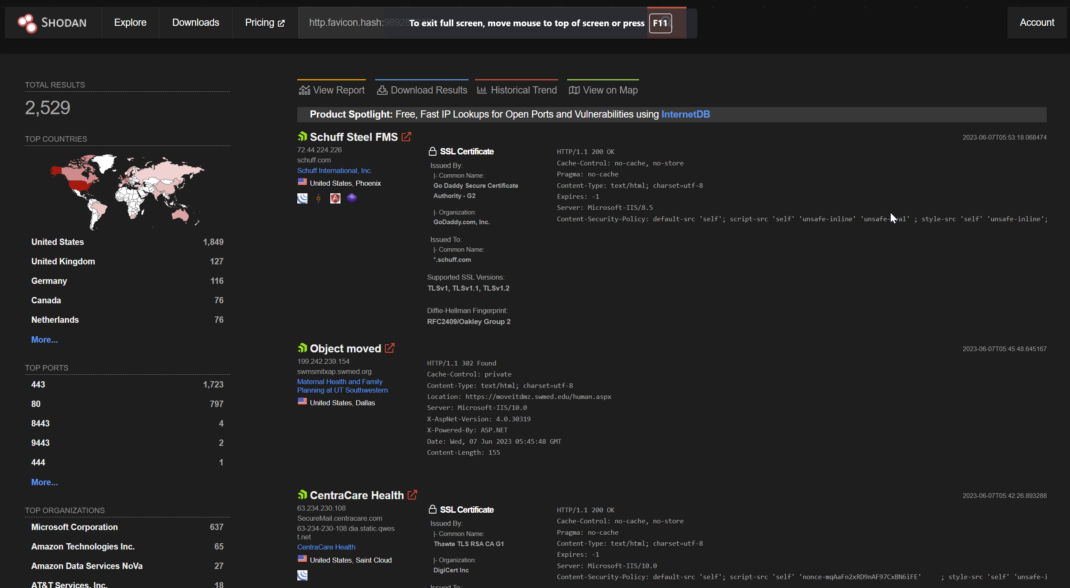The width and height of the screenshot is (1070, 588).
Task: Open the View Report tab
Action: (x=332, y=90)
